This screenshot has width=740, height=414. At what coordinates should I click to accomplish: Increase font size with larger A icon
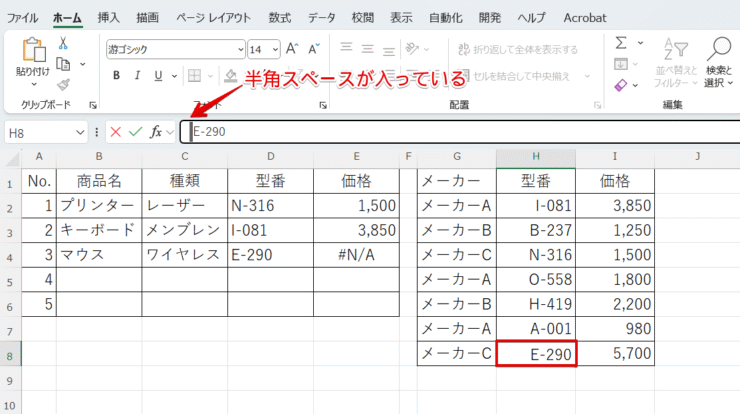[292, 49]
